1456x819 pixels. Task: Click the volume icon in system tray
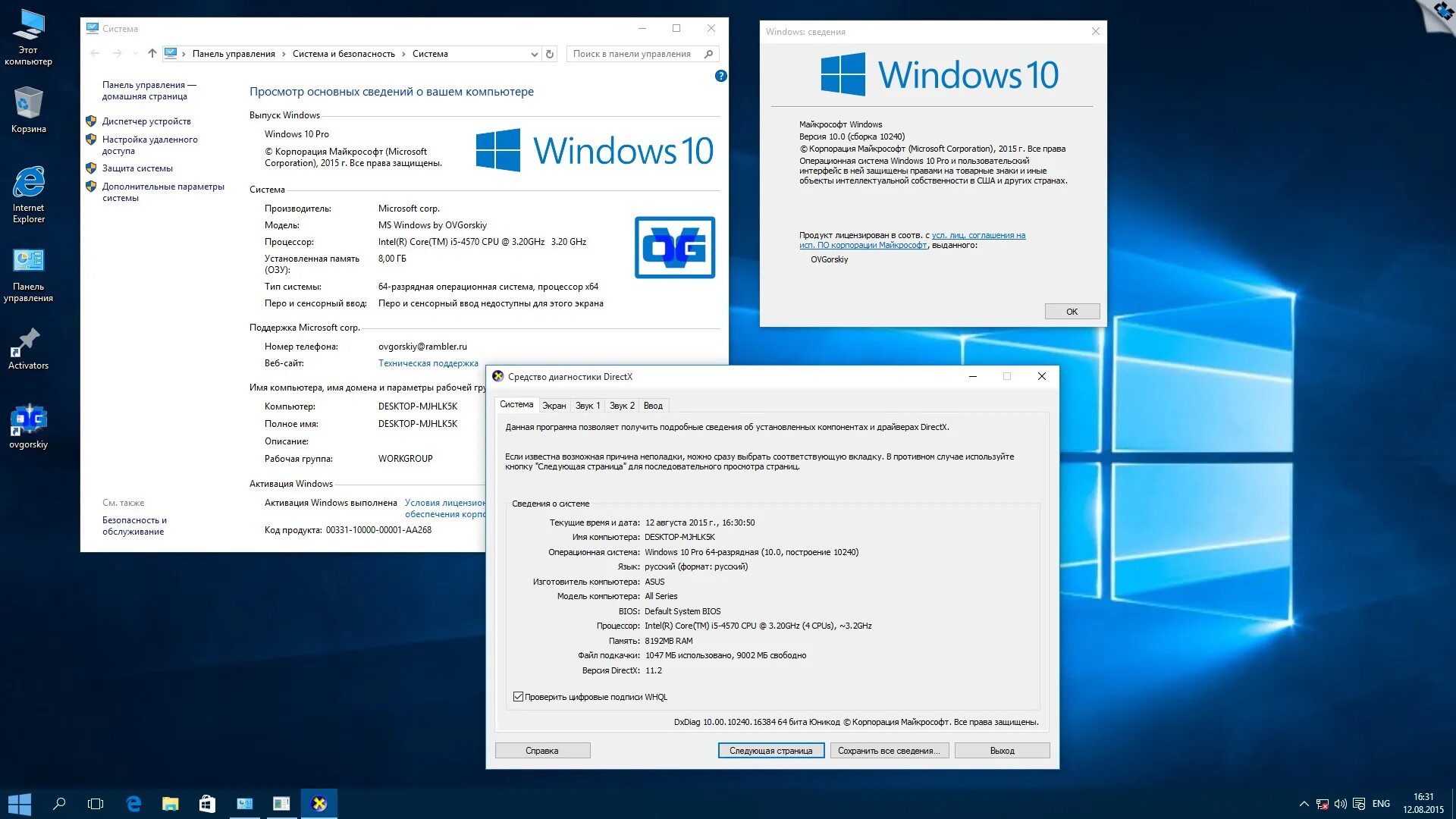[1340, 804]
